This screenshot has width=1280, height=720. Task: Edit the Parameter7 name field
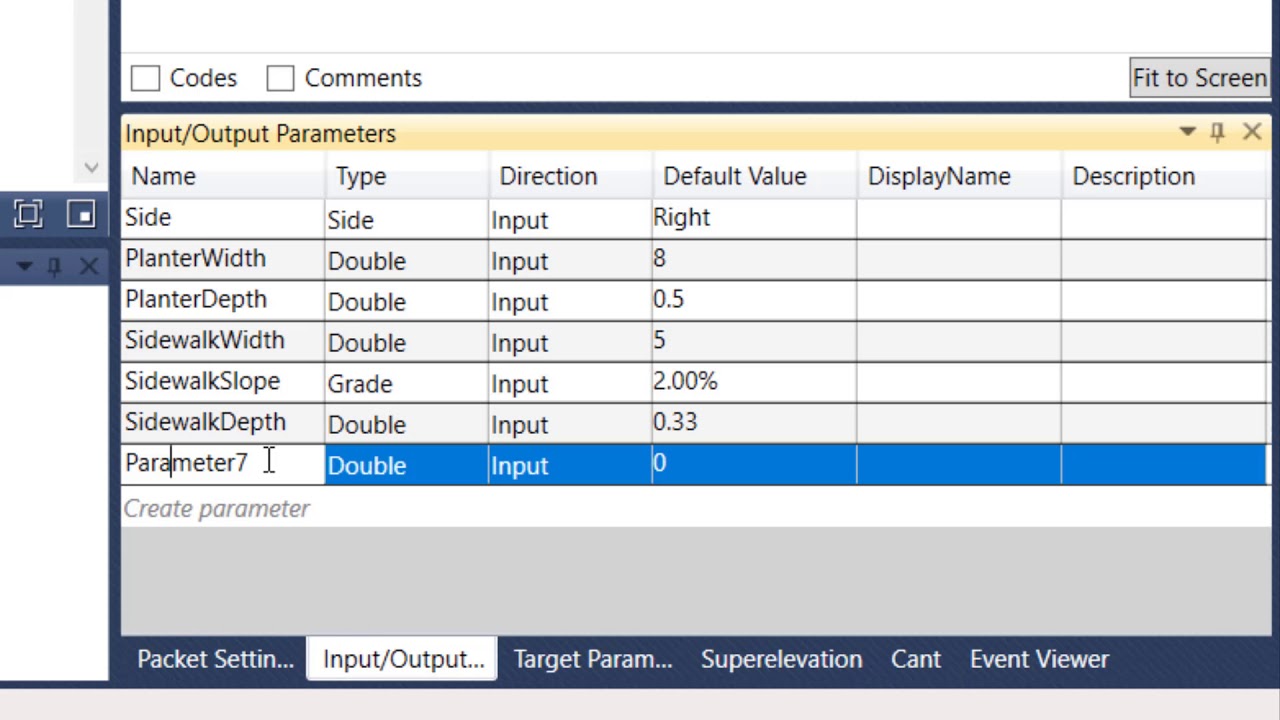coord(223,463)
